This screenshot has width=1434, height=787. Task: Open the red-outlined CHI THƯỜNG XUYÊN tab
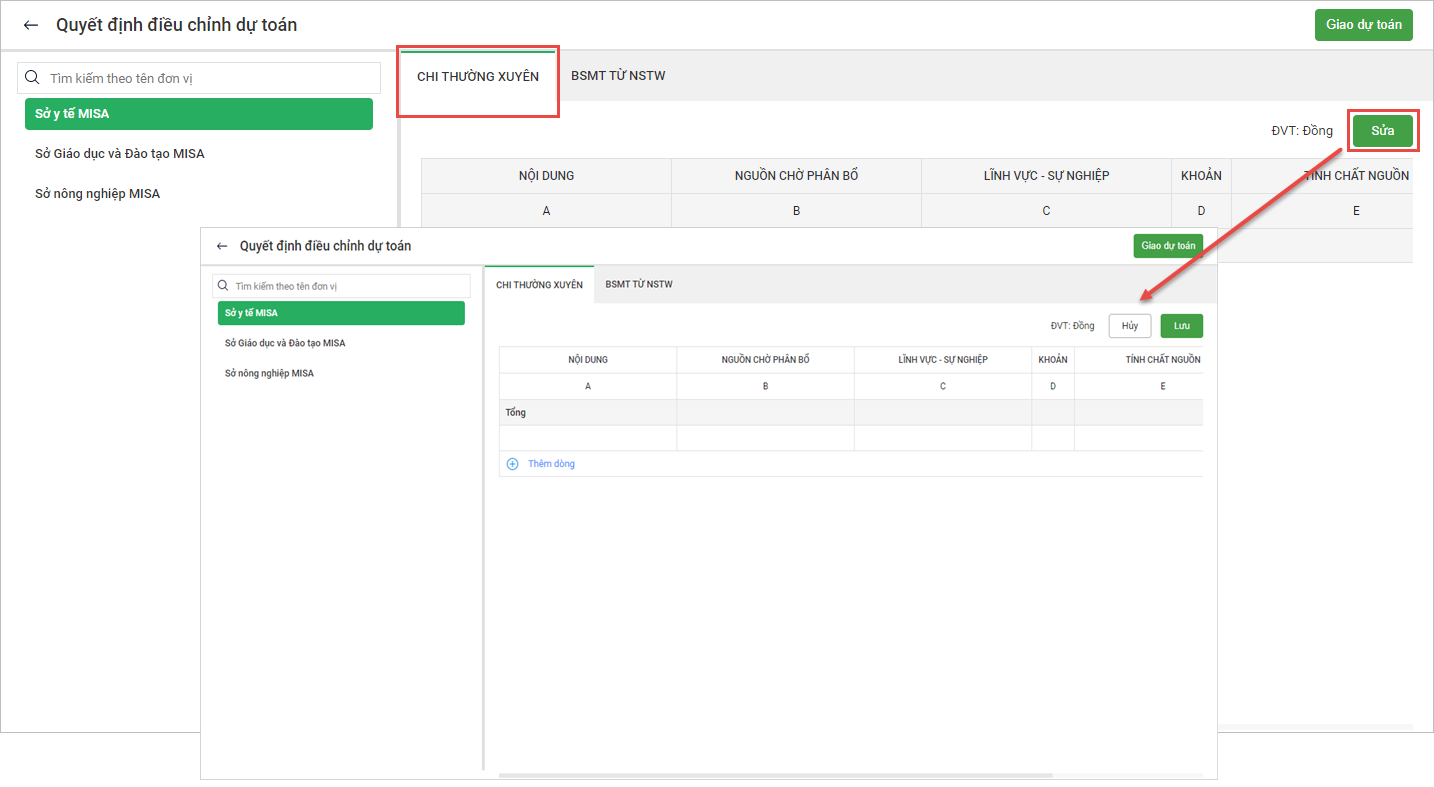tap(477, 76)
